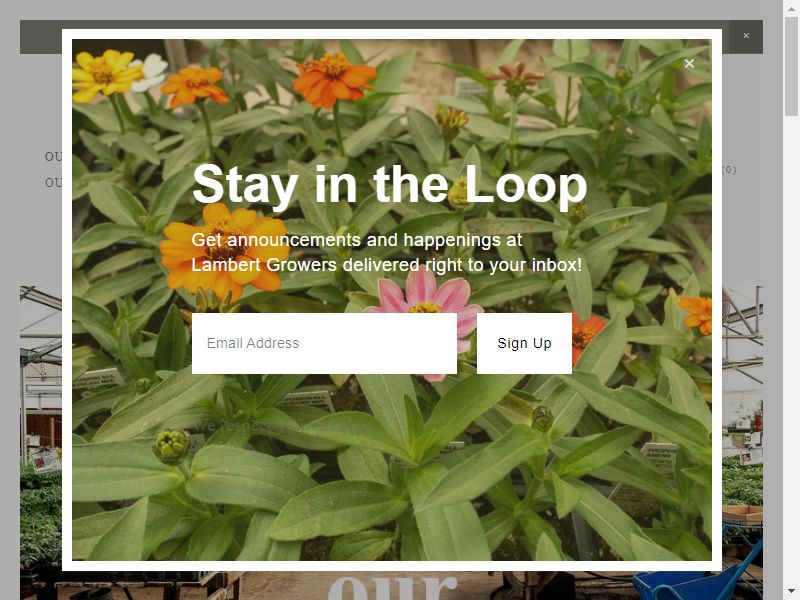800x600 pixels.
Task: Dismiss the dark announcement banner
Action: pos(746,36)
